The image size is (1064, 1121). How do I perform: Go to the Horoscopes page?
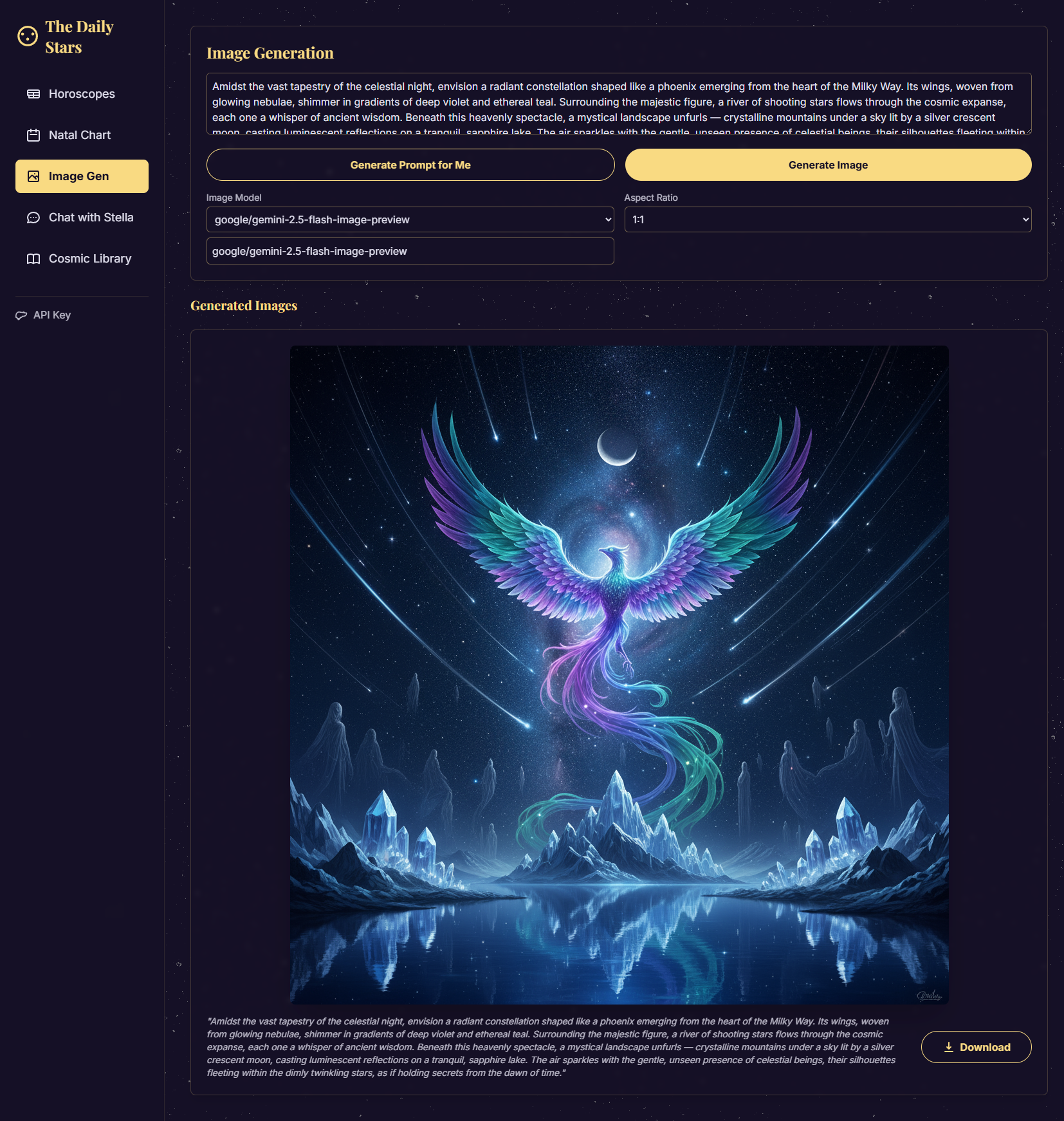82,94
